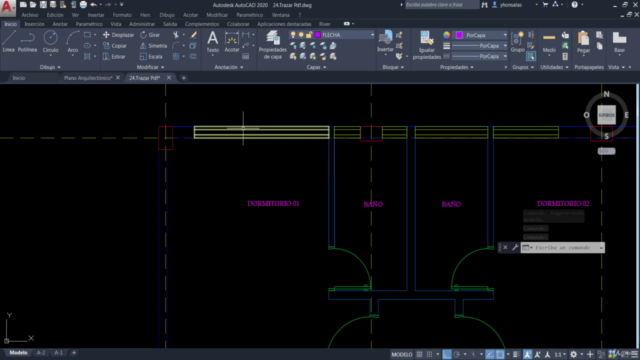The image size is (640, 360).
Task: Select the Línea drawing tool
Action: tap(9, 41)
